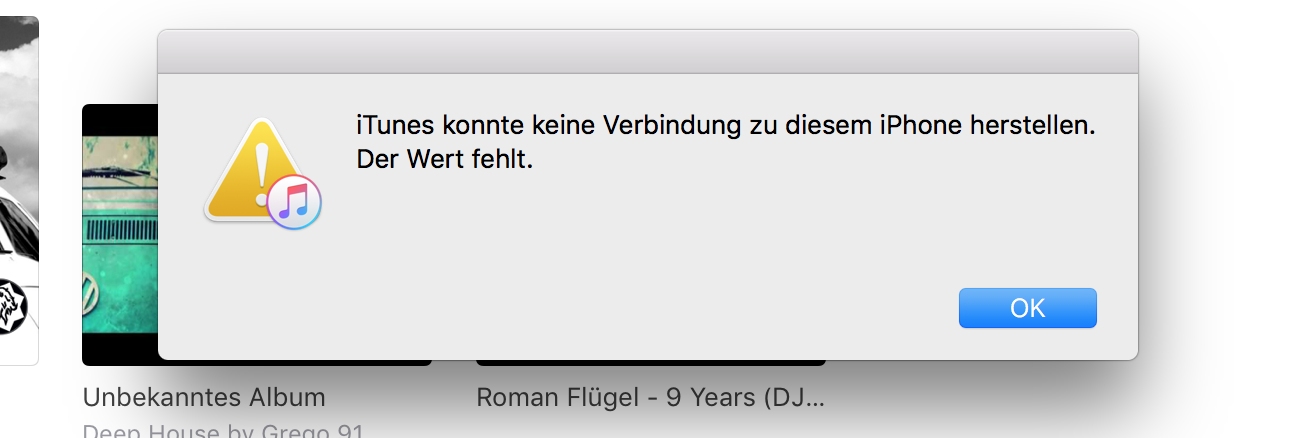Click the 'iTunes konnte keine Verbindung' message line
1290x438 pixels.
coord(727,127)
